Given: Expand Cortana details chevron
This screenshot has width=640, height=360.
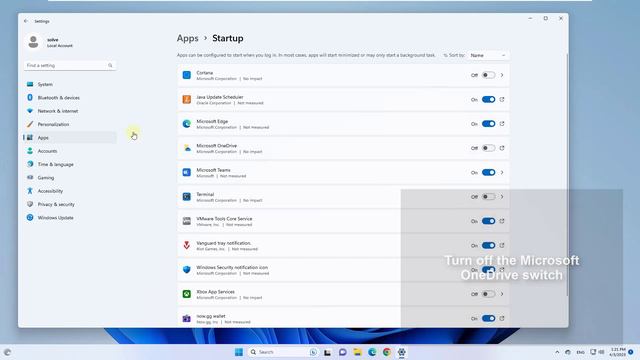Looking at the screenshot, I should [x=502, y=75].
